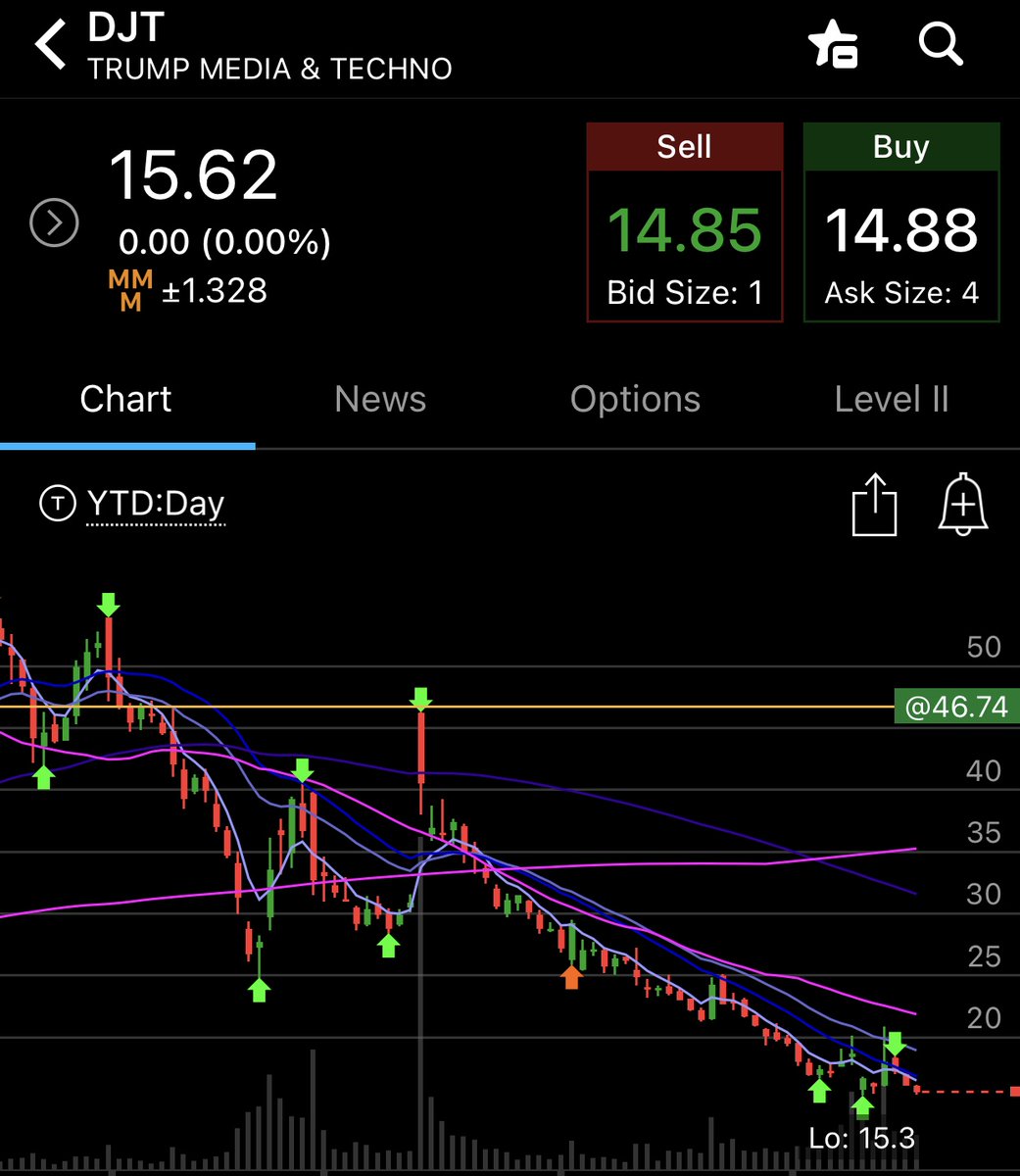The height and width of the screenshot is (1176, 1020).
Task: Switch to the Options tab
Action: (x=635, y=399)
